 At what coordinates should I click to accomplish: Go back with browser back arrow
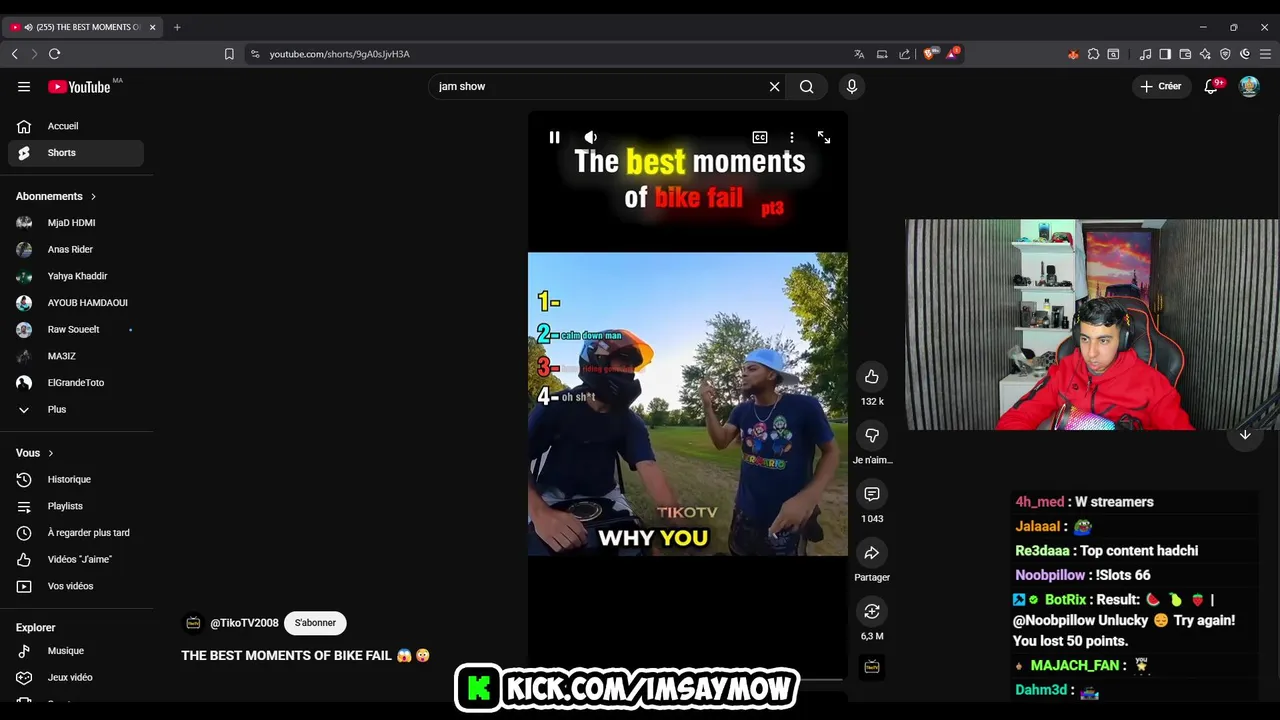click(x=14, y=54)
